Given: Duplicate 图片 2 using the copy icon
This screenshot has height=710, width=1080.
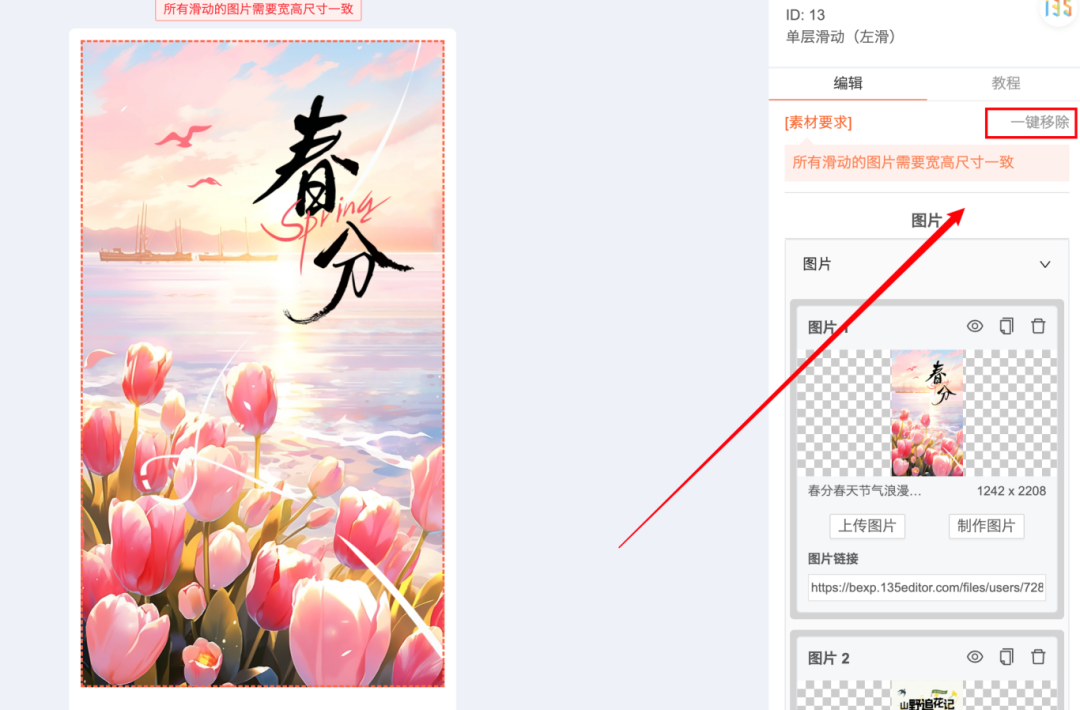Looking at the screenshot, I should point(1006,657).
